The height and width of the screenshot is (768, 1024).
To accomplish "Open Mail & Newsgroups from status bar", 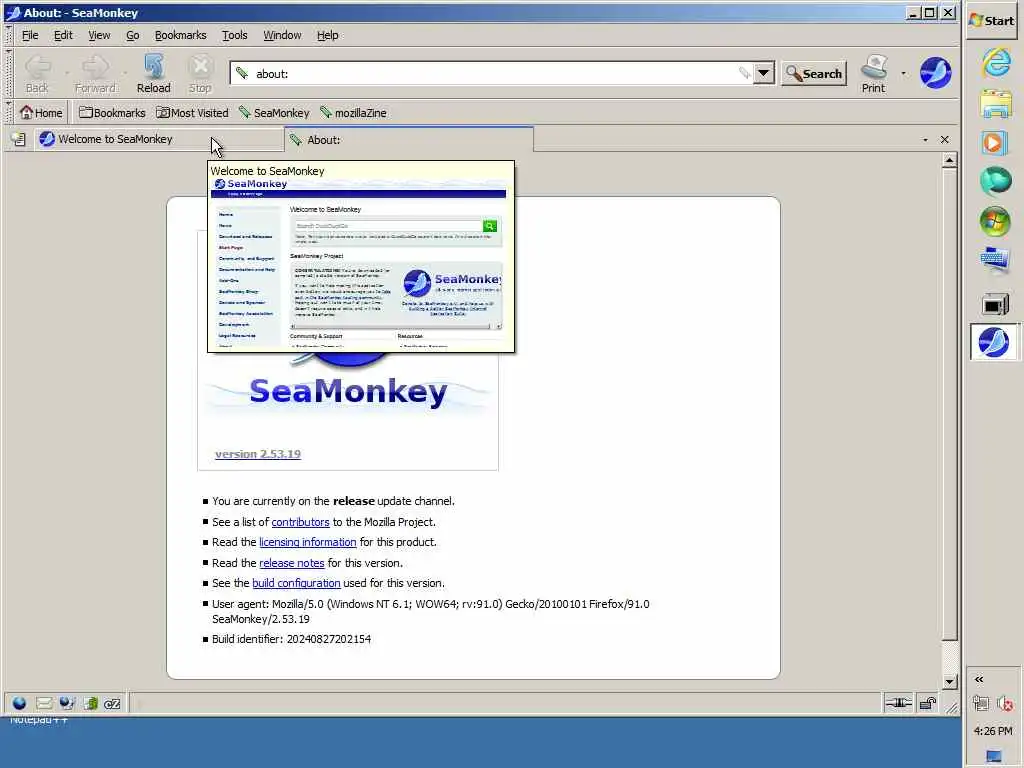I will (x=44, y=703).
